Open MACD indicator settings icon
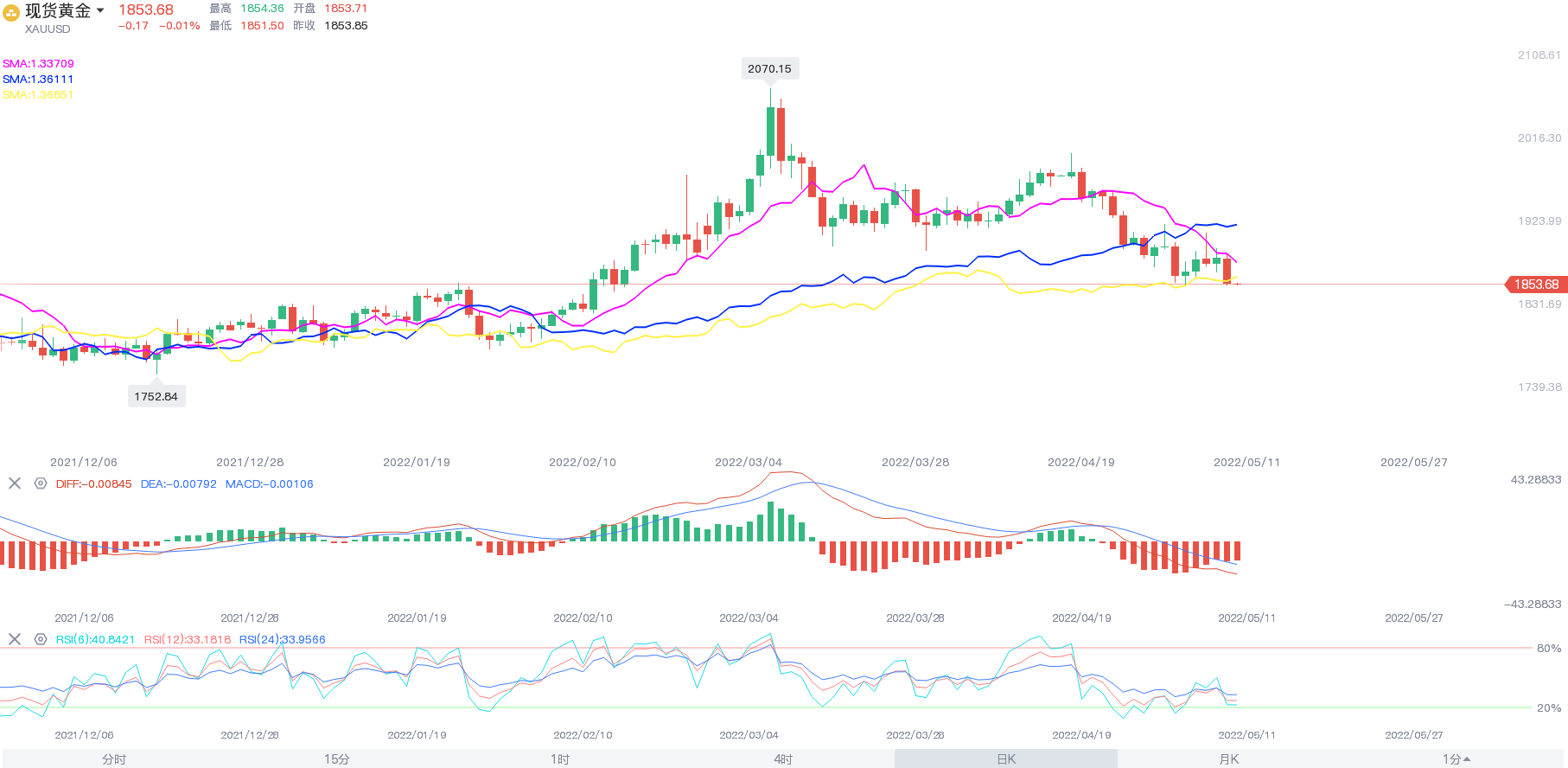Image resolution: width=1568 pixels, height=768 pixels. (41, 483)
